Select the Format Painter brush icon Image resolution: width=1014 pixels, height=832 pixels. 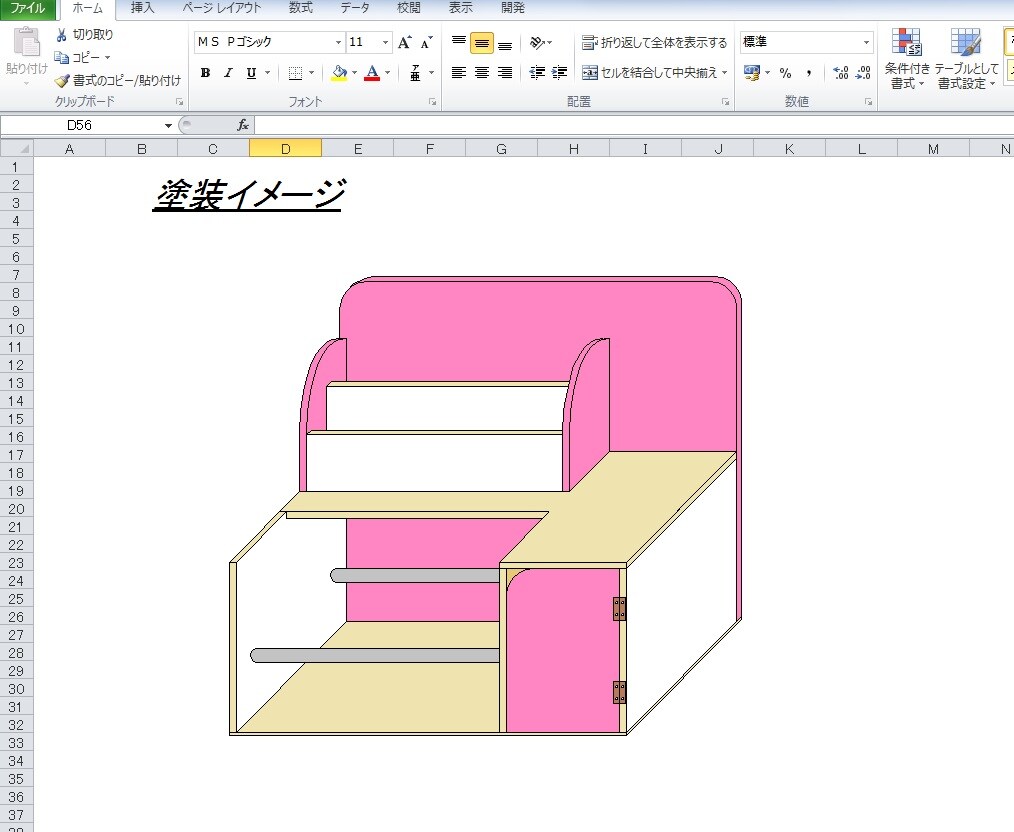pyautogui.click(x=61, y=81)
